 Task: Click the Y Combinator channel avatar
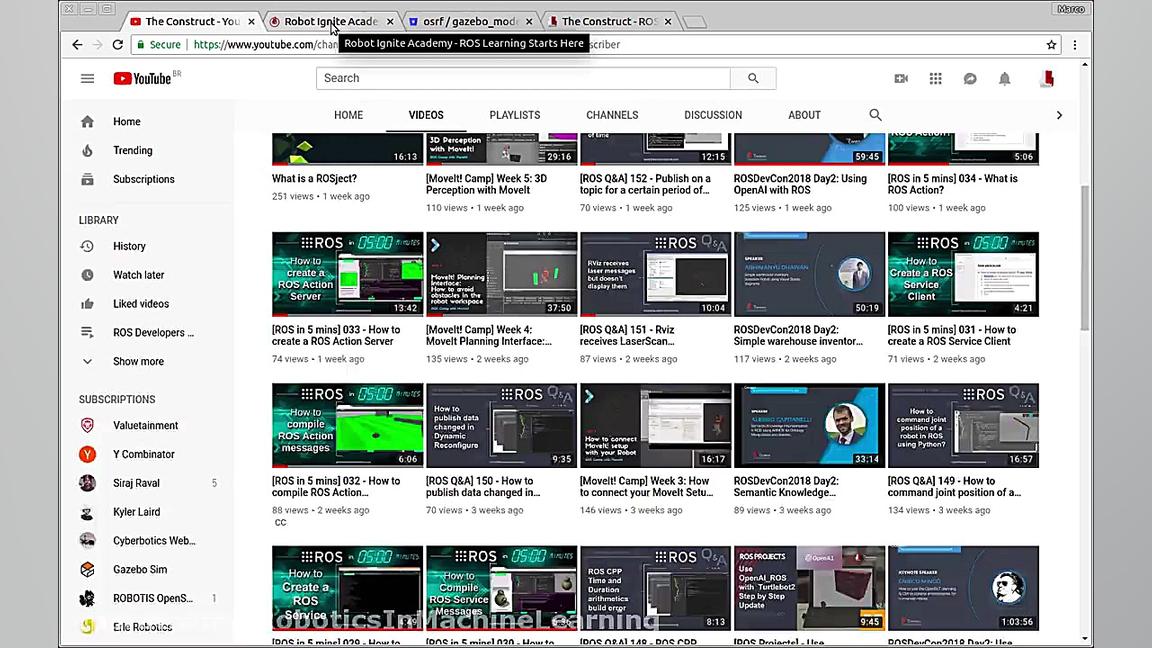87,454
